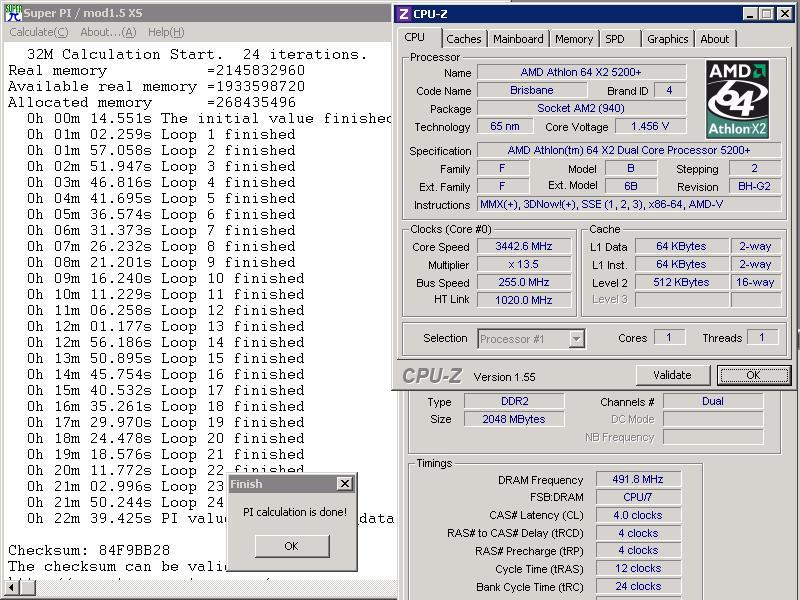
Task: Minimize the CPU-Z window
Action: pos(749,14)
